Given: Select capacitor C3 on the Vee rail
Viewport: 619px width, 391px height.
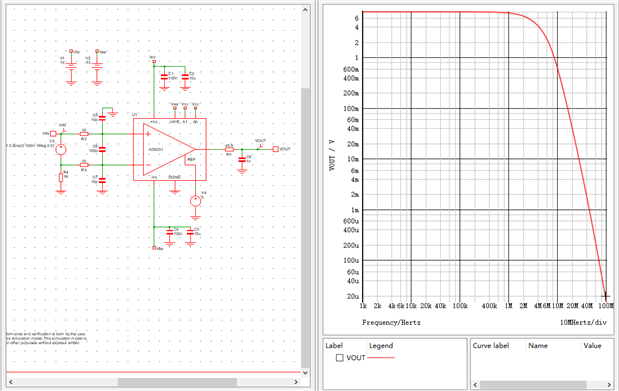Looking at the screenshot, I should [190, 232].
